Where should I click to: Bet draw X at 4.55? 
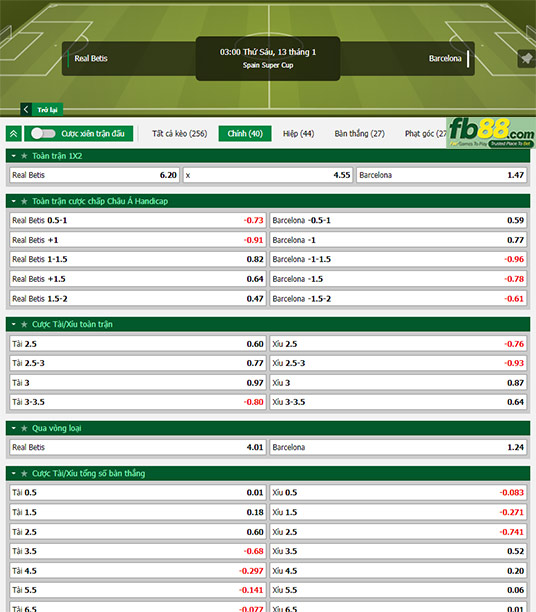coord(268,175)
